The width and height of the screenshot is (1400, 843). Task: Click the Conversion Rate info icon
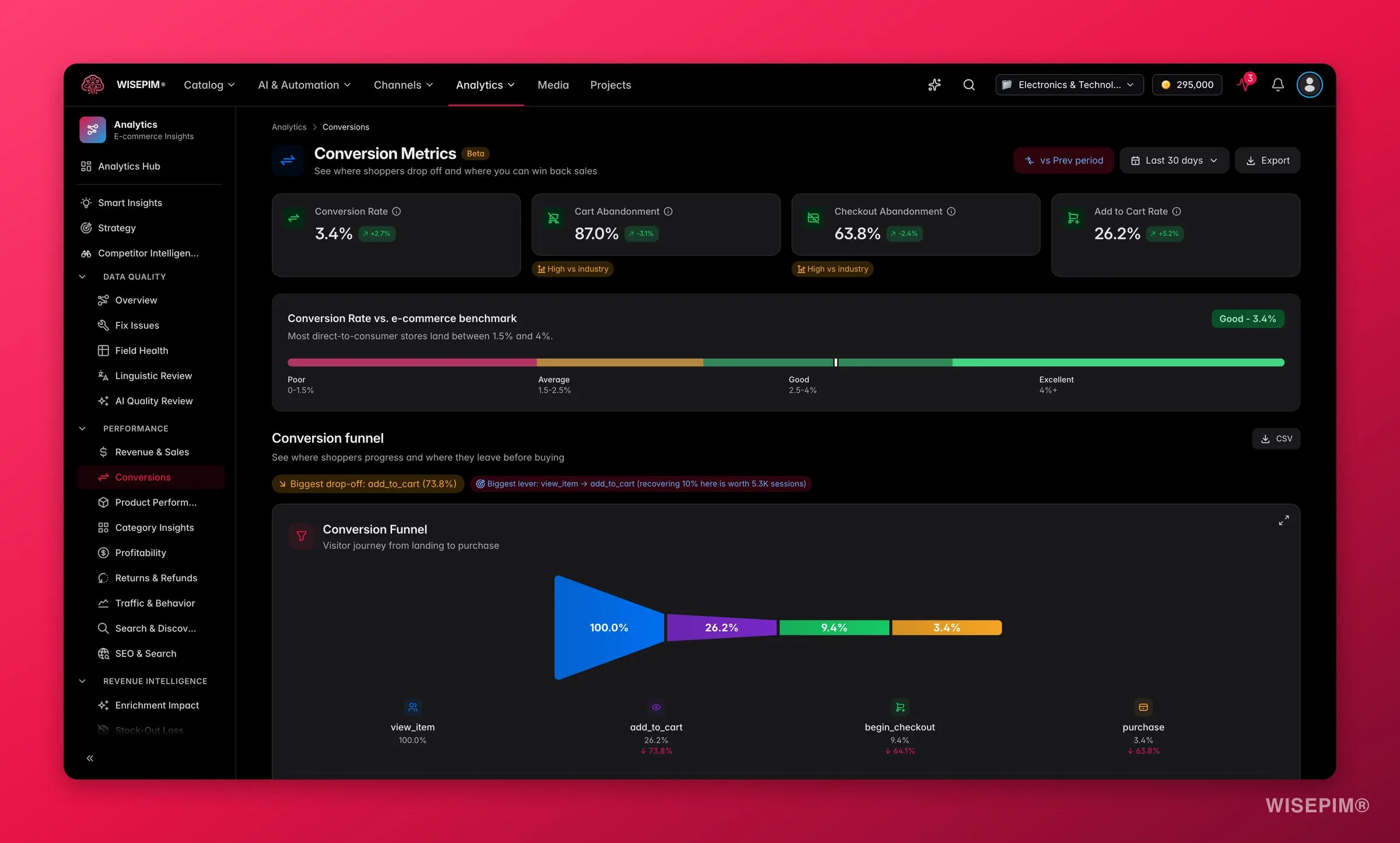coord(397,211)
